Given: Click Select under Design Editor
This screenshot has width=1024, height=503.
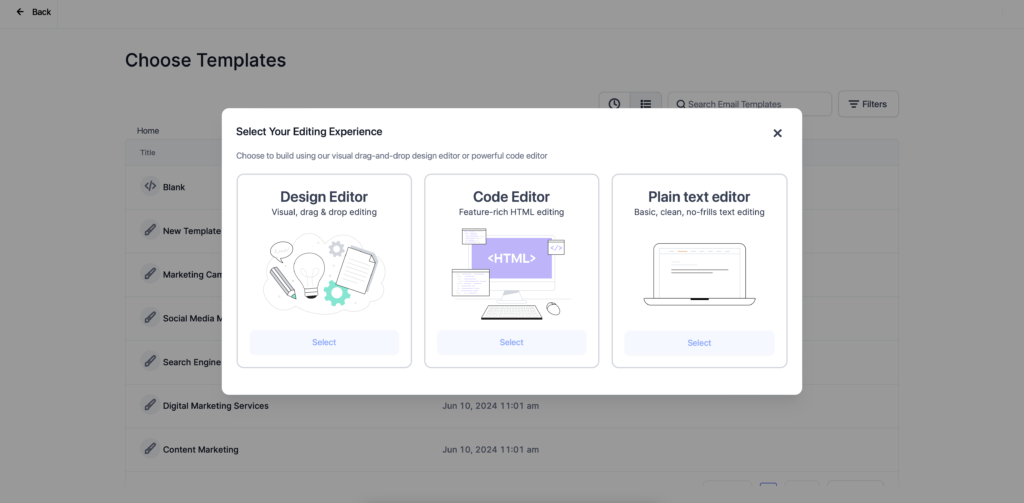Looking at the screenshot, I should point(324,343).
